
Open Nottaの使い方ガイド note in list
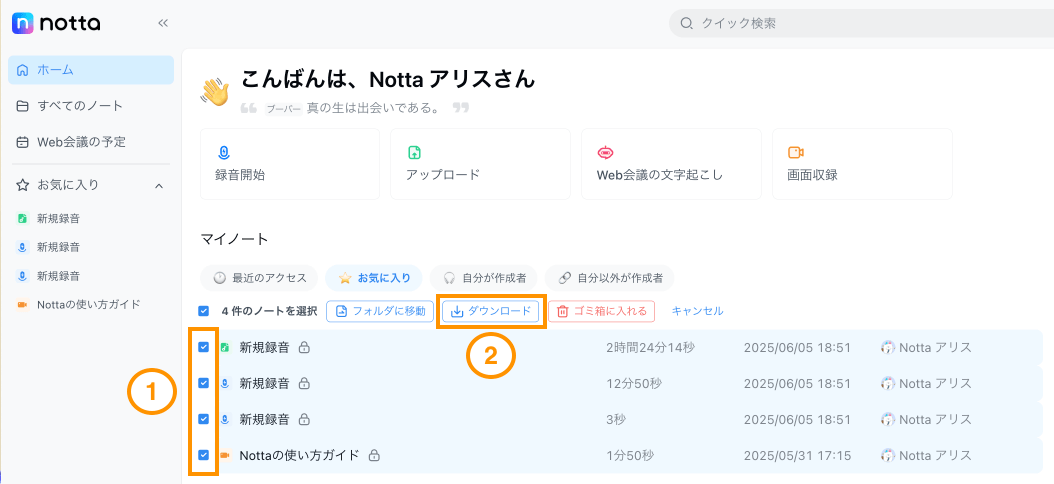pyautogui.click(x=299, y=455)
